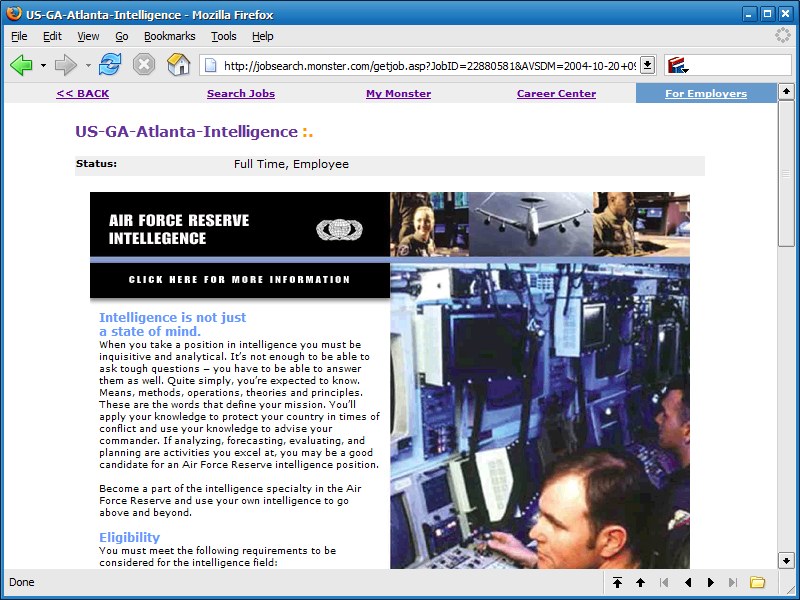This screenshot has width=800, height=600.
Task: Open the Career Center link
Action: click(x=556, y=93)
